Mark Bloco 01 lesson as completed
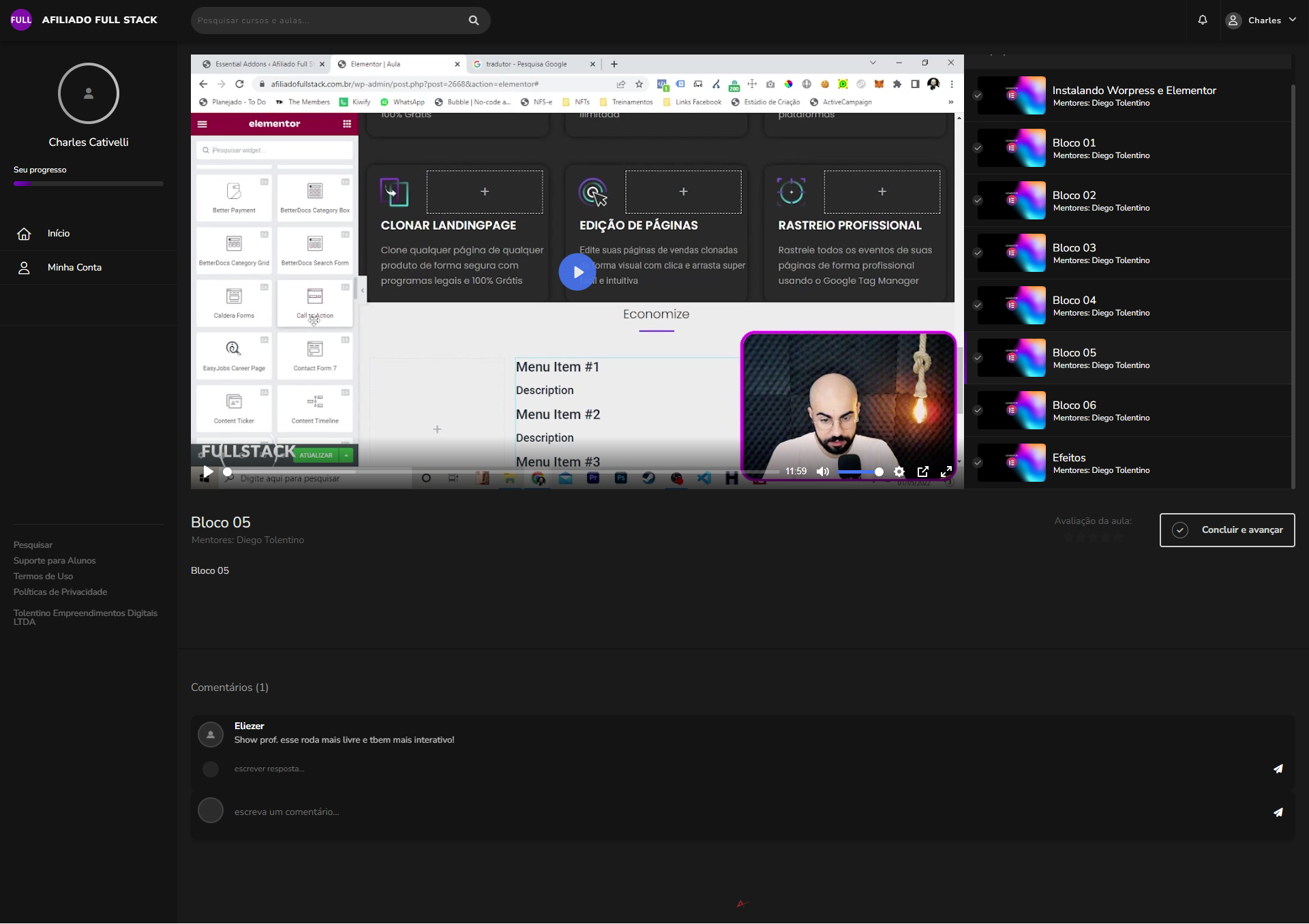The image size is (1309, 924). coord(978,148)
